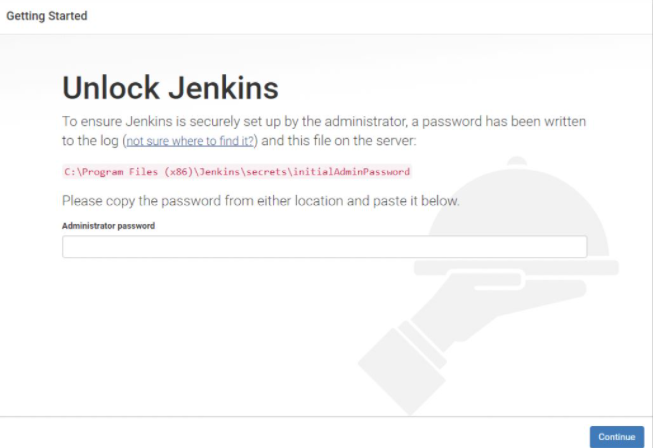Click the Unlock Jenkins heading
The height and width of the screenshot is (448, 653).
click(170, 88)
